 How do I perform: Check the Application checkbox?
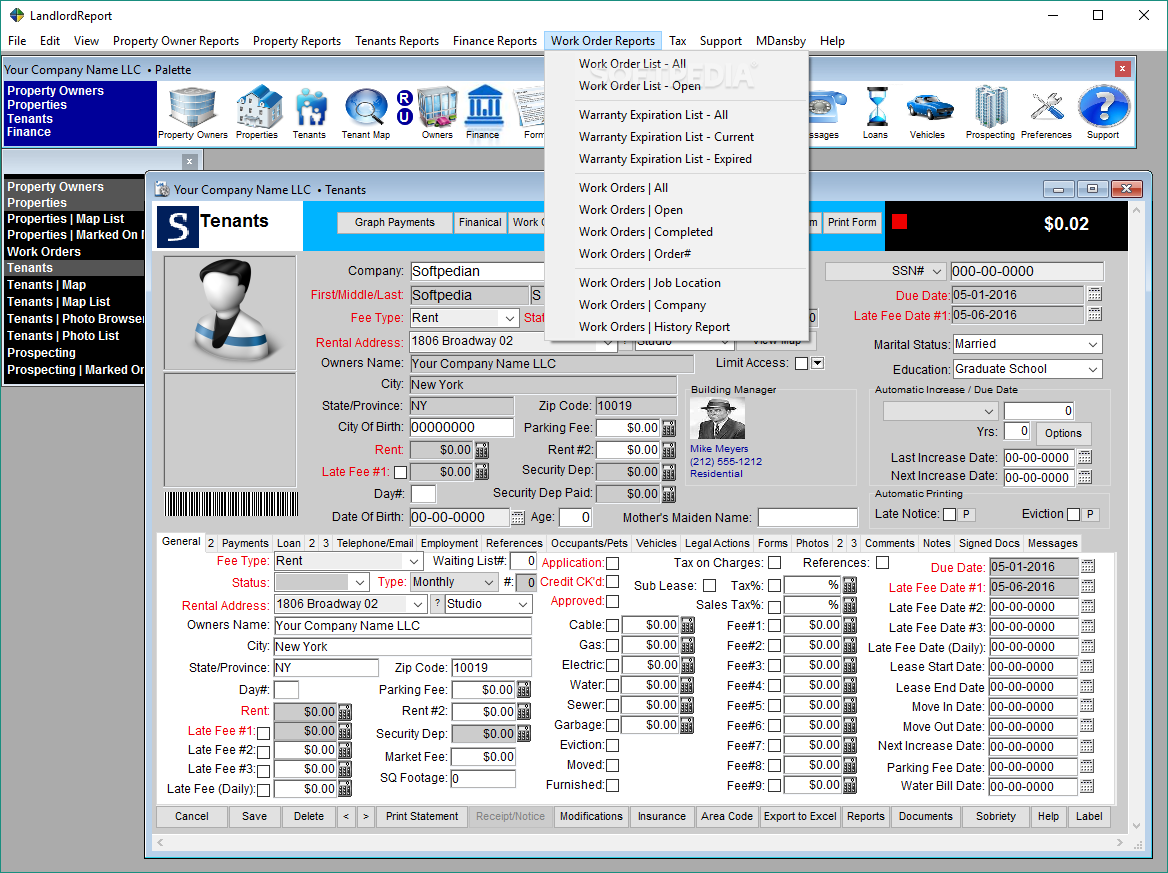(x=612, y=563)
